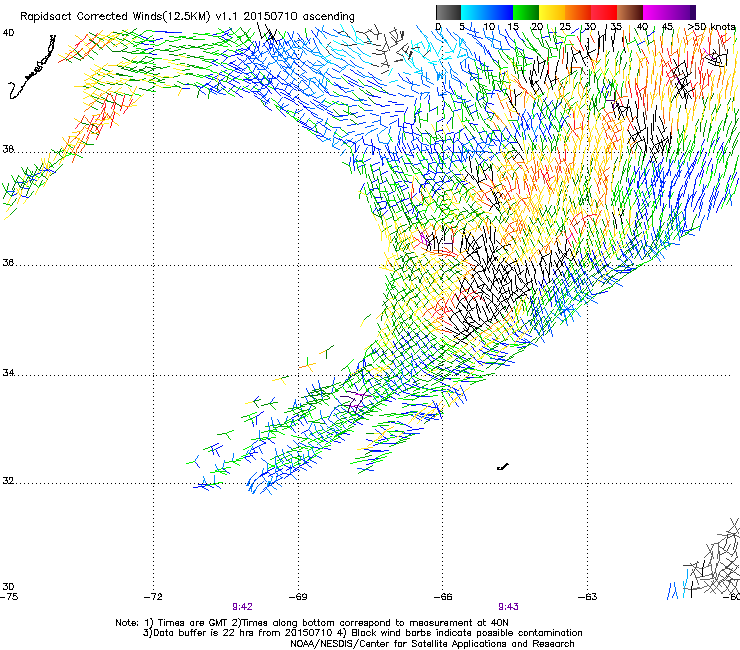Screen dimensions: 740x650
Task: Click the '30' latitude axis label
Action: click(8, 587)
